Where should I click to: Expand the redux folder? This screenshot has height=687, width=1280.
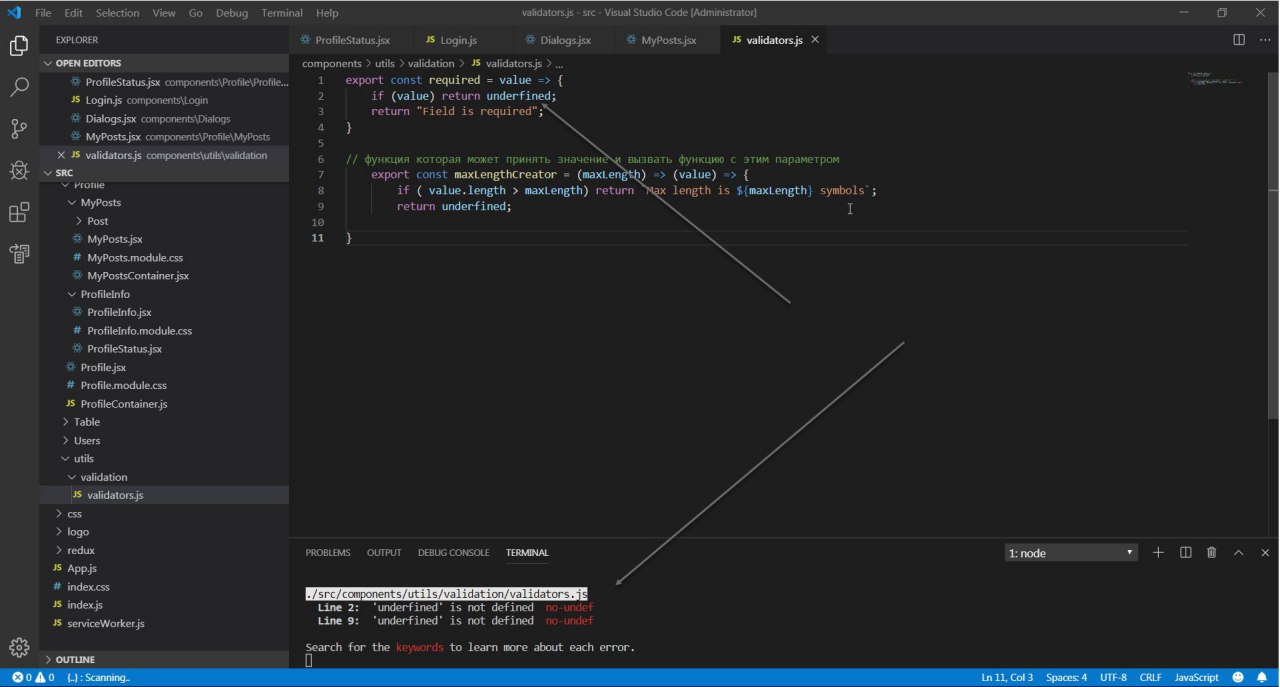tap(80, 550)
